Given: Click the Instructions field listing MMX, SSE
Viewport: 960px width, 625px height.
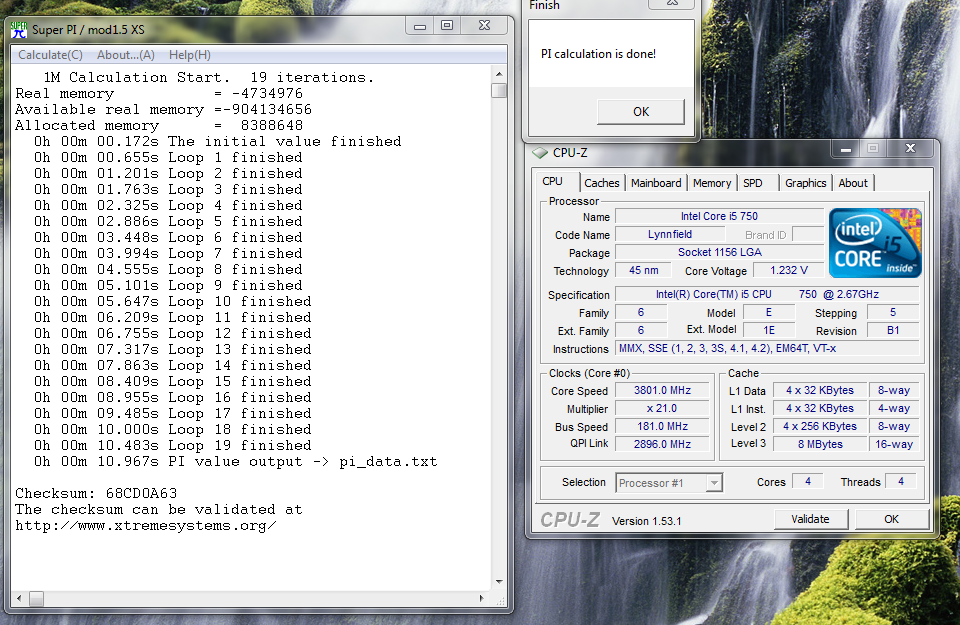Looking at the screenshot, I should click(767, 348).
